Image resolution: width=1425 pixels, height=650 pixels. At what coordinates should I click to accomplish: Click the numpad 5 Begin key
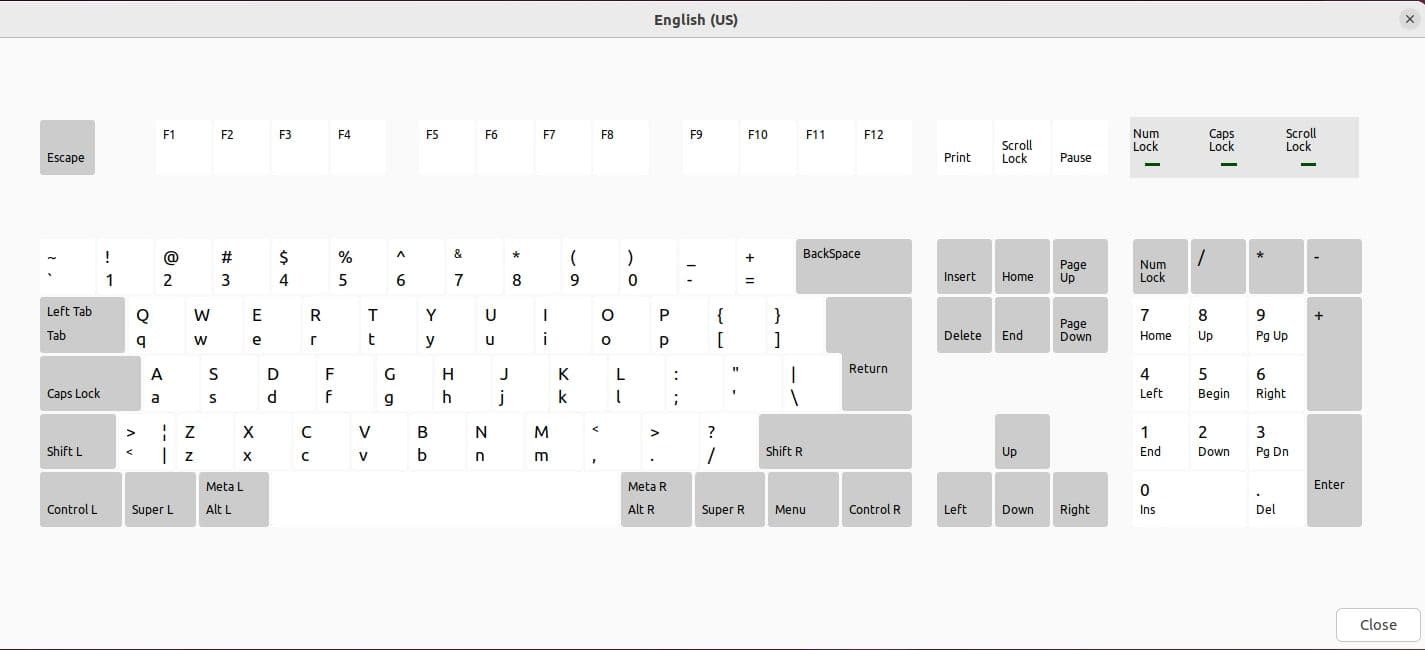[x=1216, y=383]
